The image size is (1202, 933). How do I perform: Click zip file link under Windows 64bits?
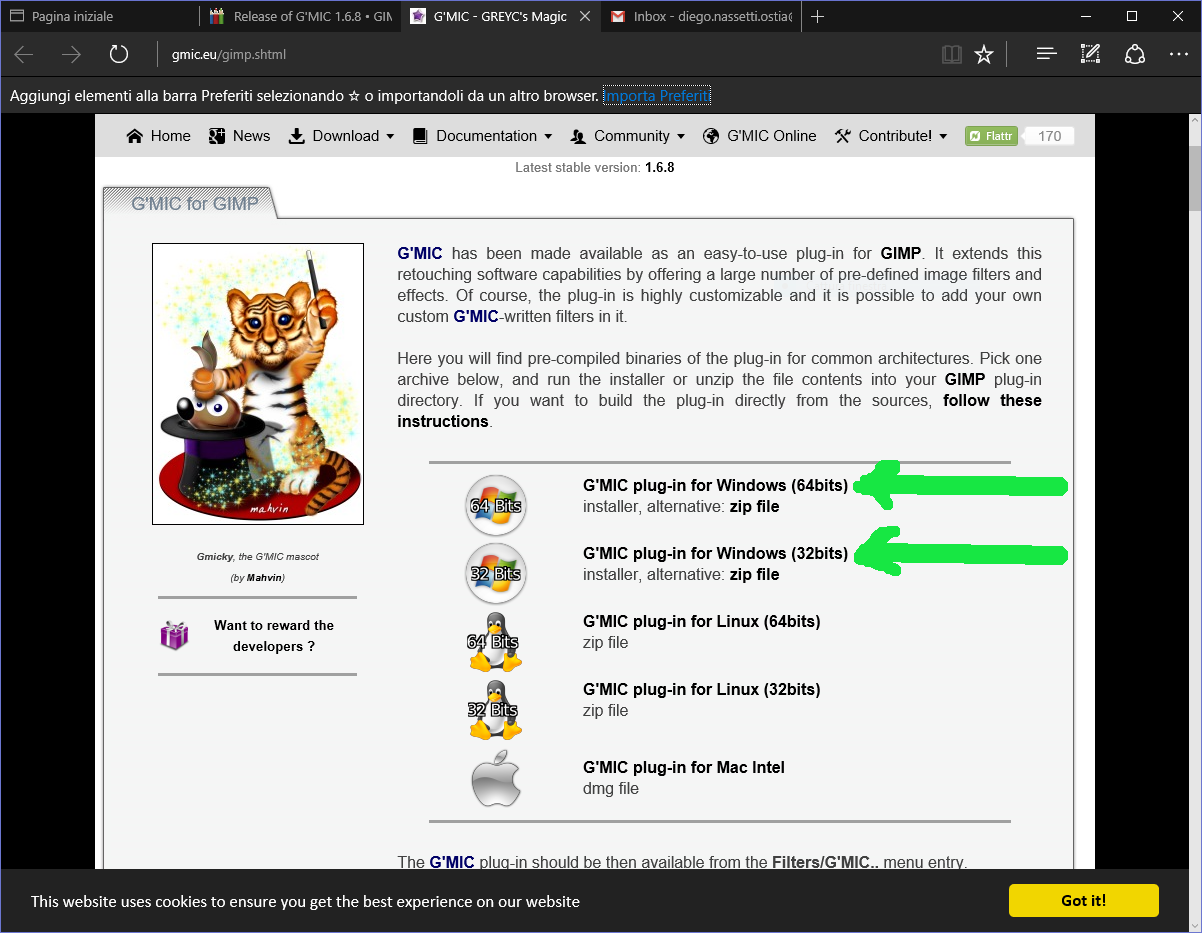pyautogui.click(x=754, y=506)
